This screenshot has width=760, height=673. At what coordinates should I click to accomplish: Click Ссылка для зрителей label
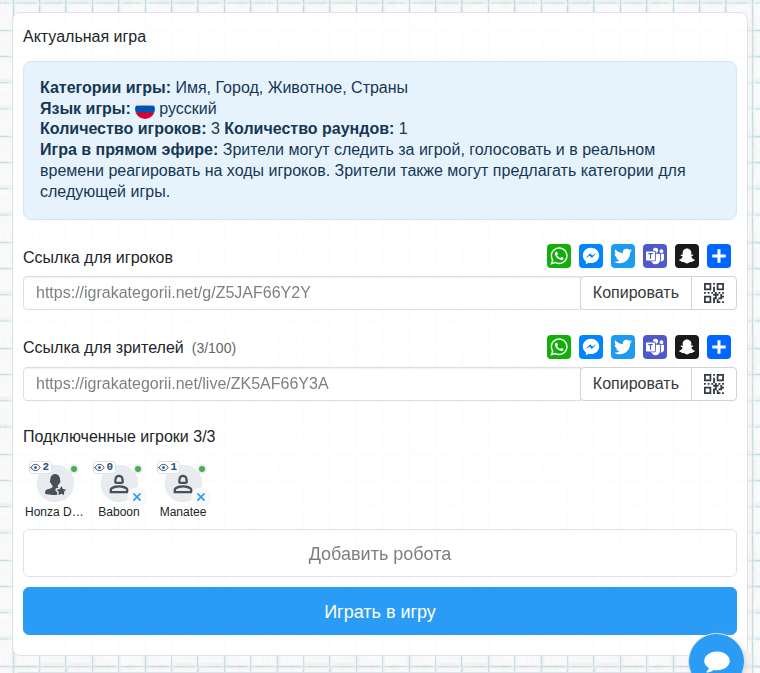click(103, 348)
